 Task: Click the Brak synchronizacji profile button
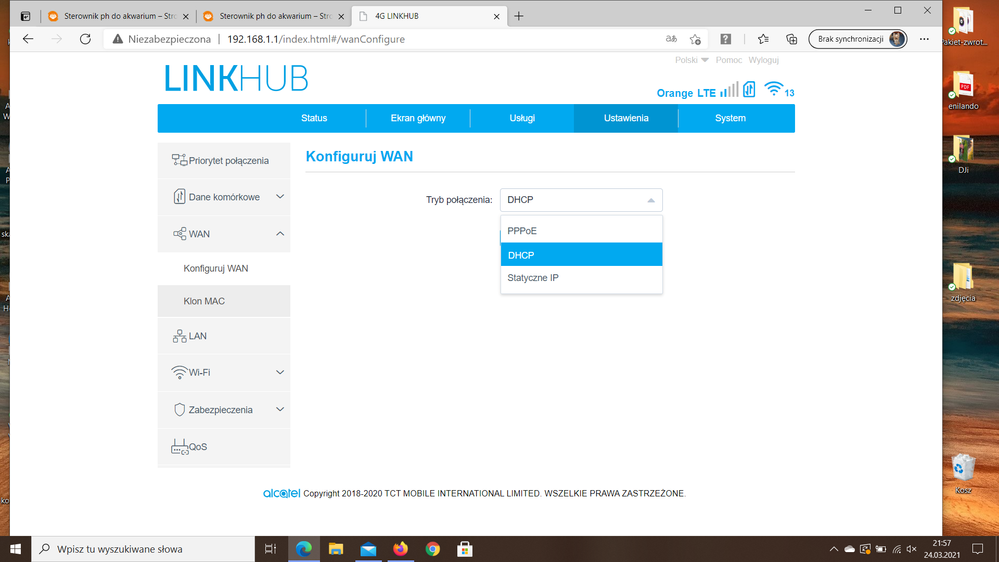(x=858, y=39)
